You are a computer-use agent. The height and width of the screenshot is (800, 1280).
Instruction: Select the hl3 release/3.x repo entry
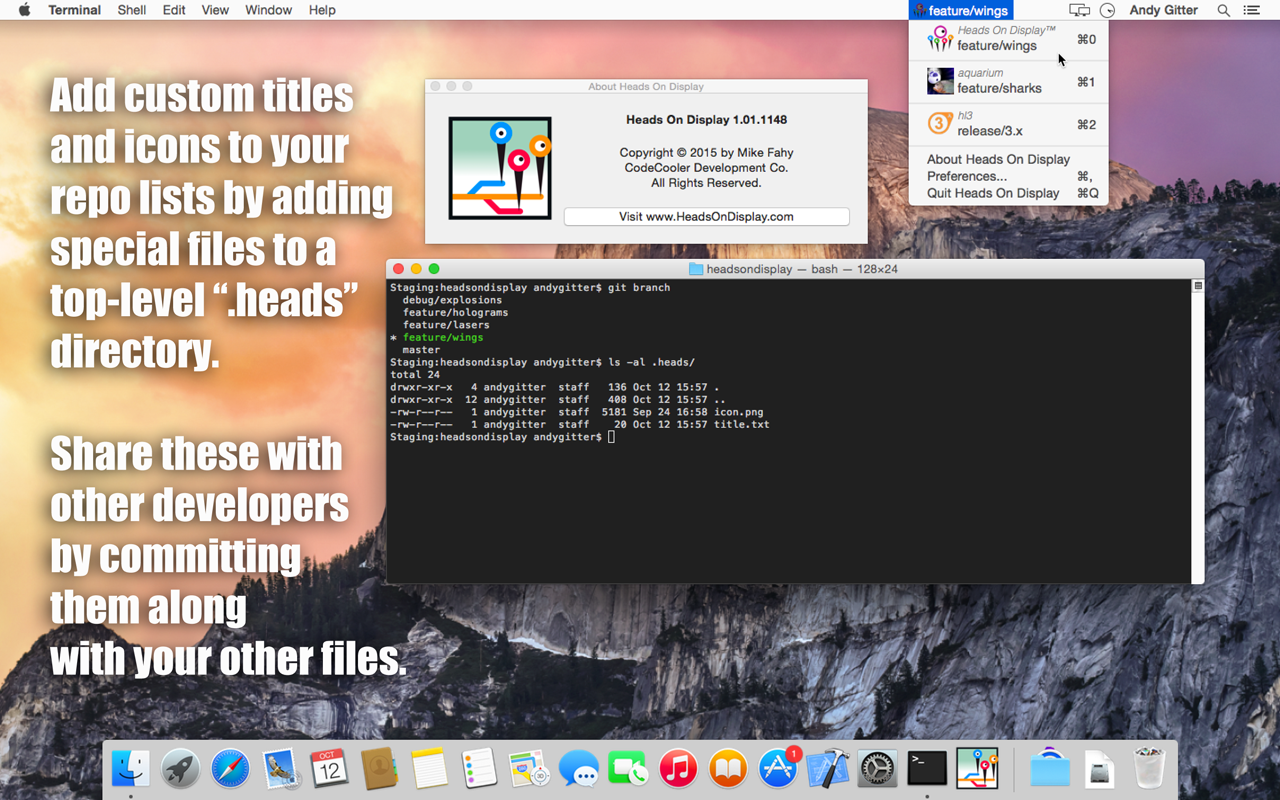tap(1008, 124)
